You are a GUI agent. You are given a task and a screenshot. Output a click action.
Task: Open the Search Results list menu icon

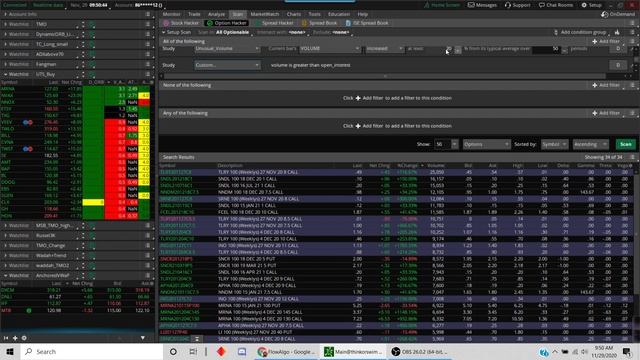[632, 157]
